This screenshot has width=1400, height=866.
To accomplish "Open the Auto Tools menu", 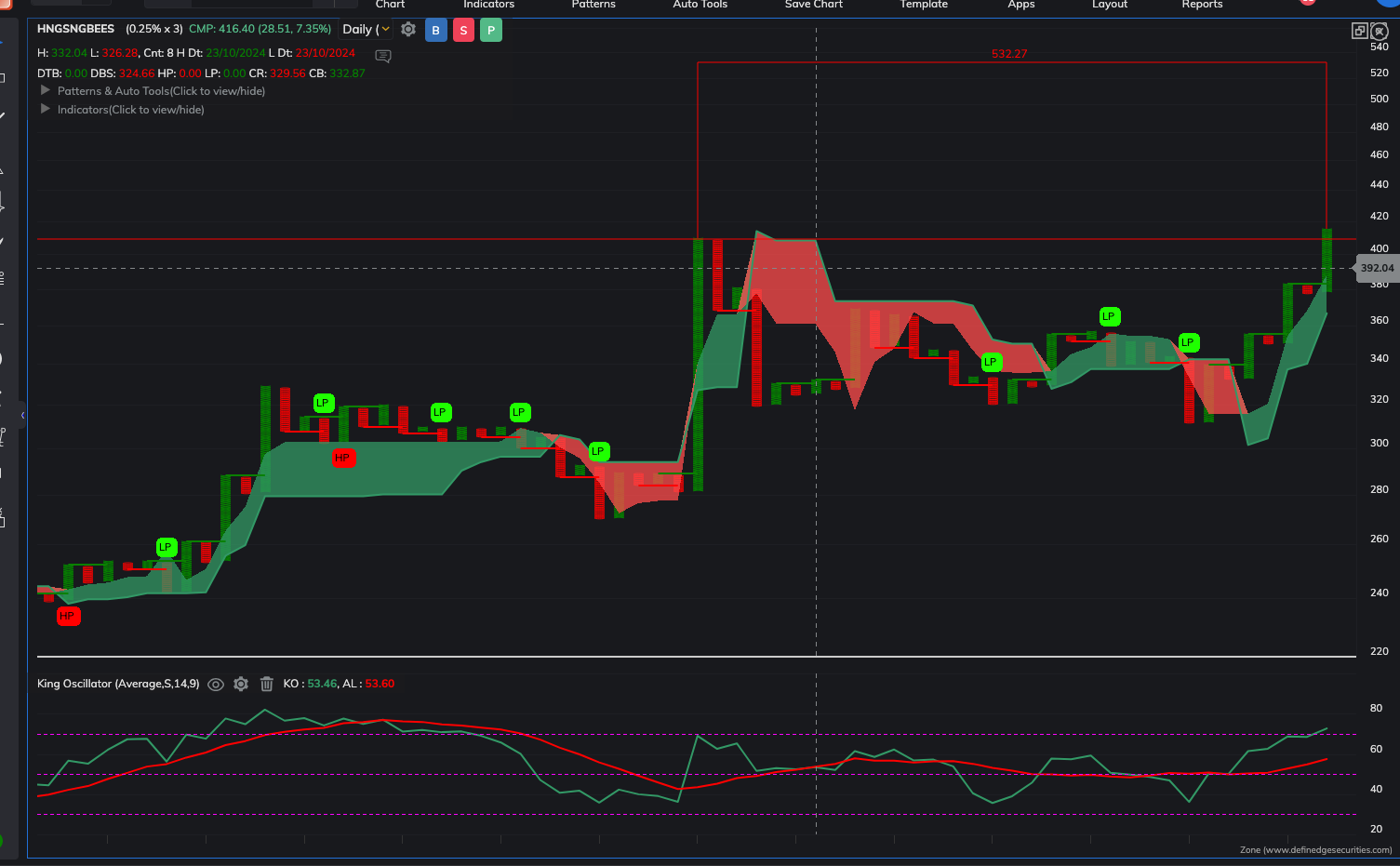I will click(700, 5).
